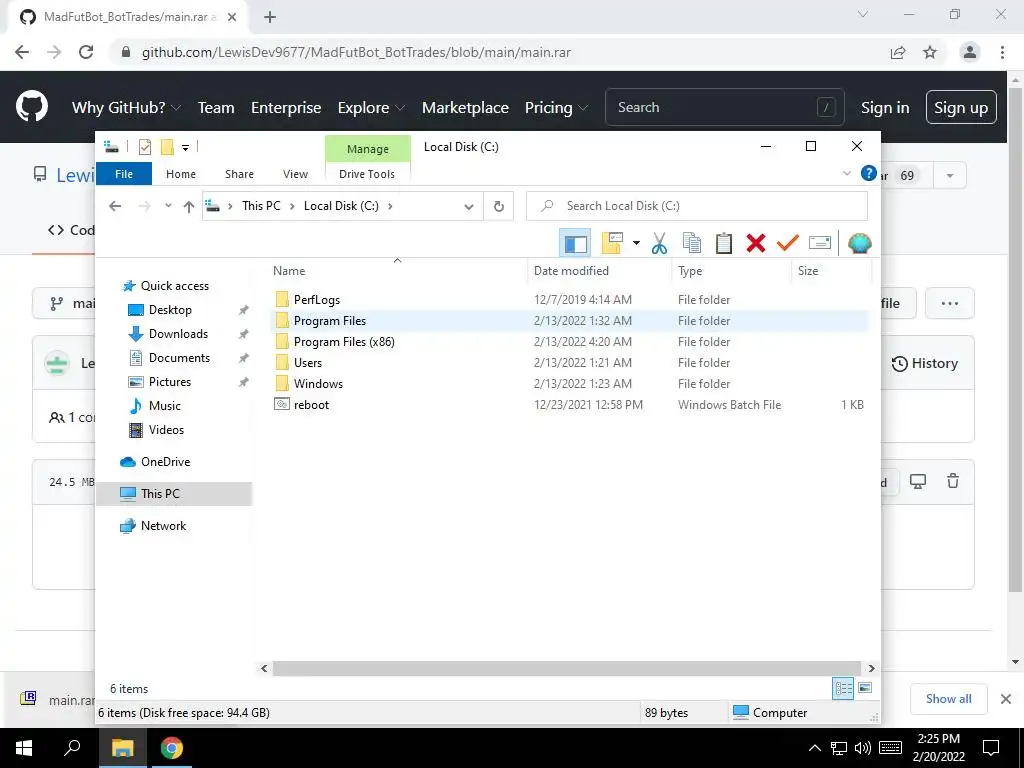The height and width of the screenshot is (768, 1024).
Task: Open the shell icon settings at toolbar end
Action: tap(859, 244)
